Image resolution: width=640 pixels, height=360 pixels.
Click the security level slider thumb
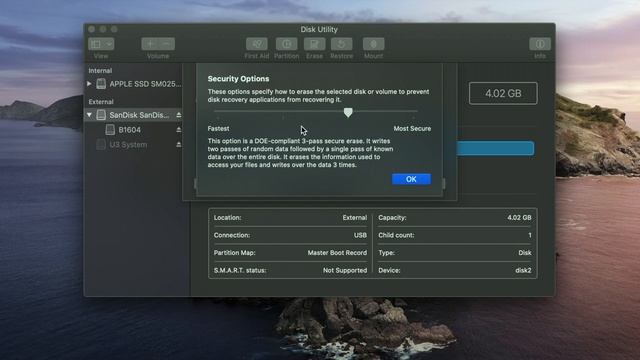(348, 112)
